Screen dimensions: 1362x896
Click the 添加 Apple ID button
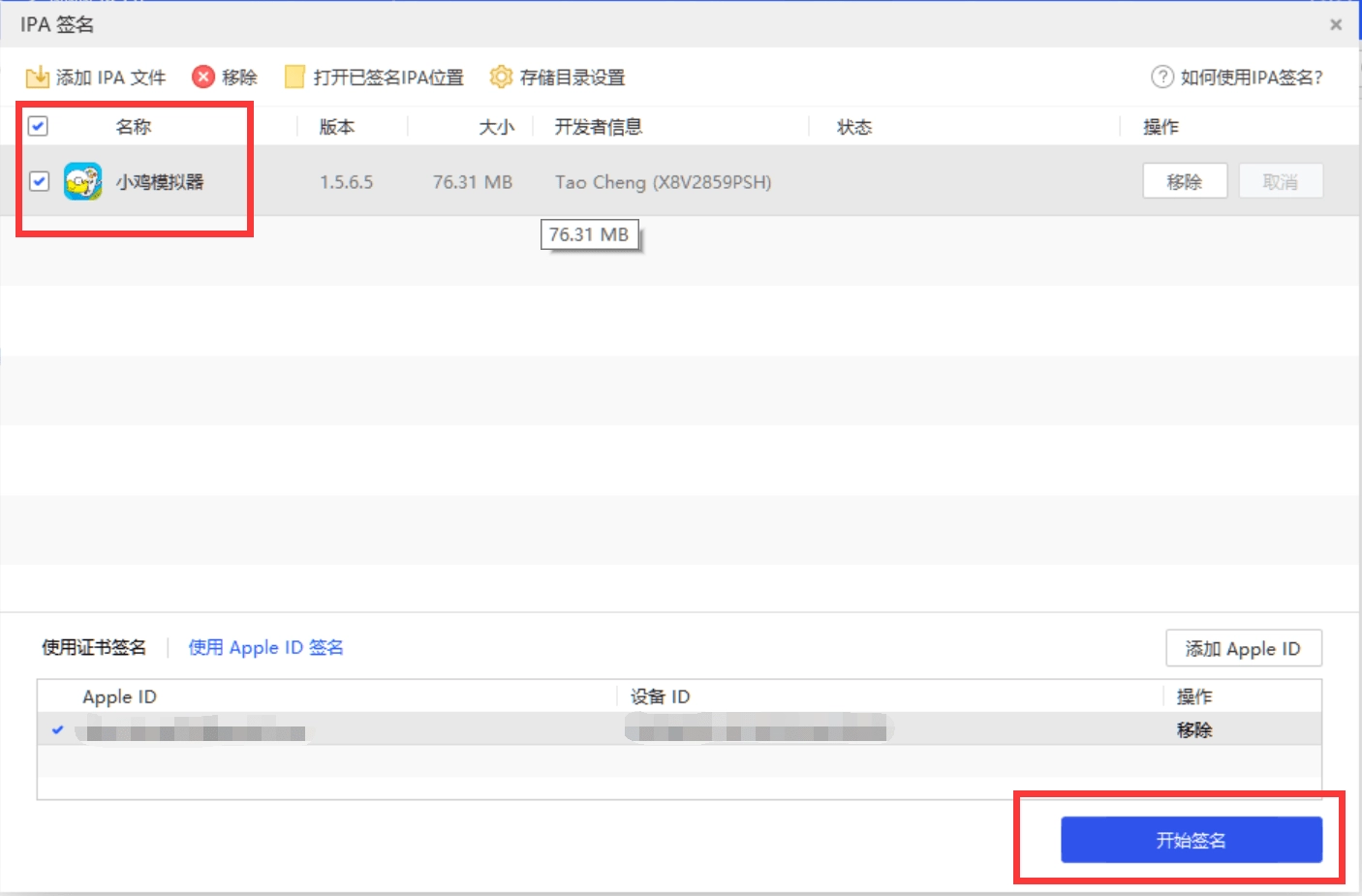[1243, 649]
